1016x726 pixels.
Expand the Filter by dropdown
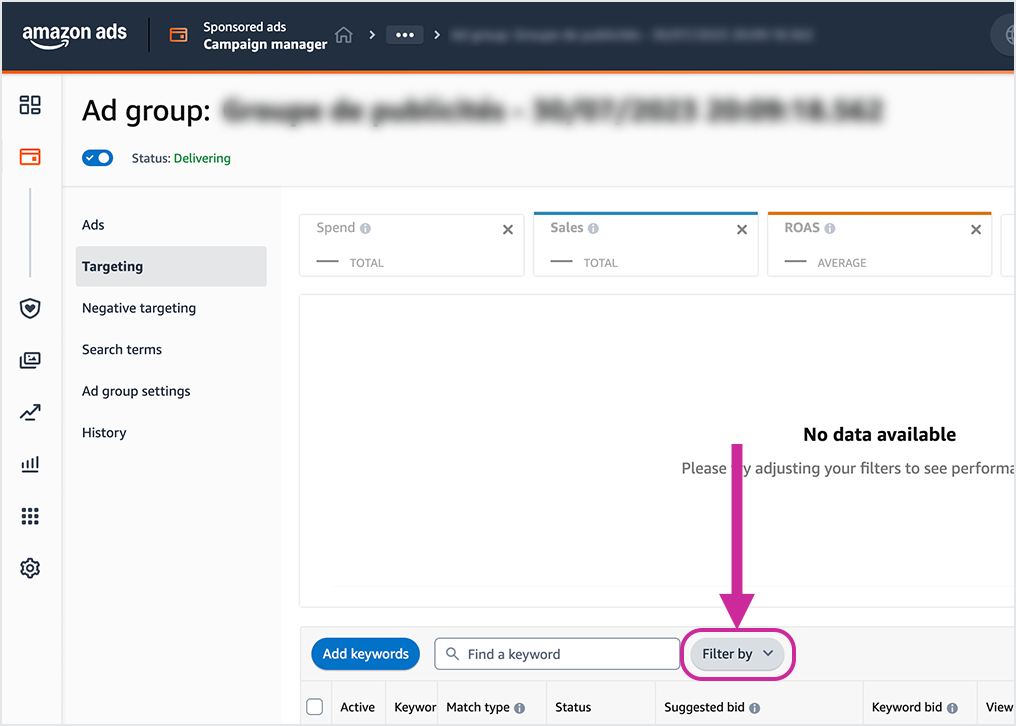(x=738, y=654)
